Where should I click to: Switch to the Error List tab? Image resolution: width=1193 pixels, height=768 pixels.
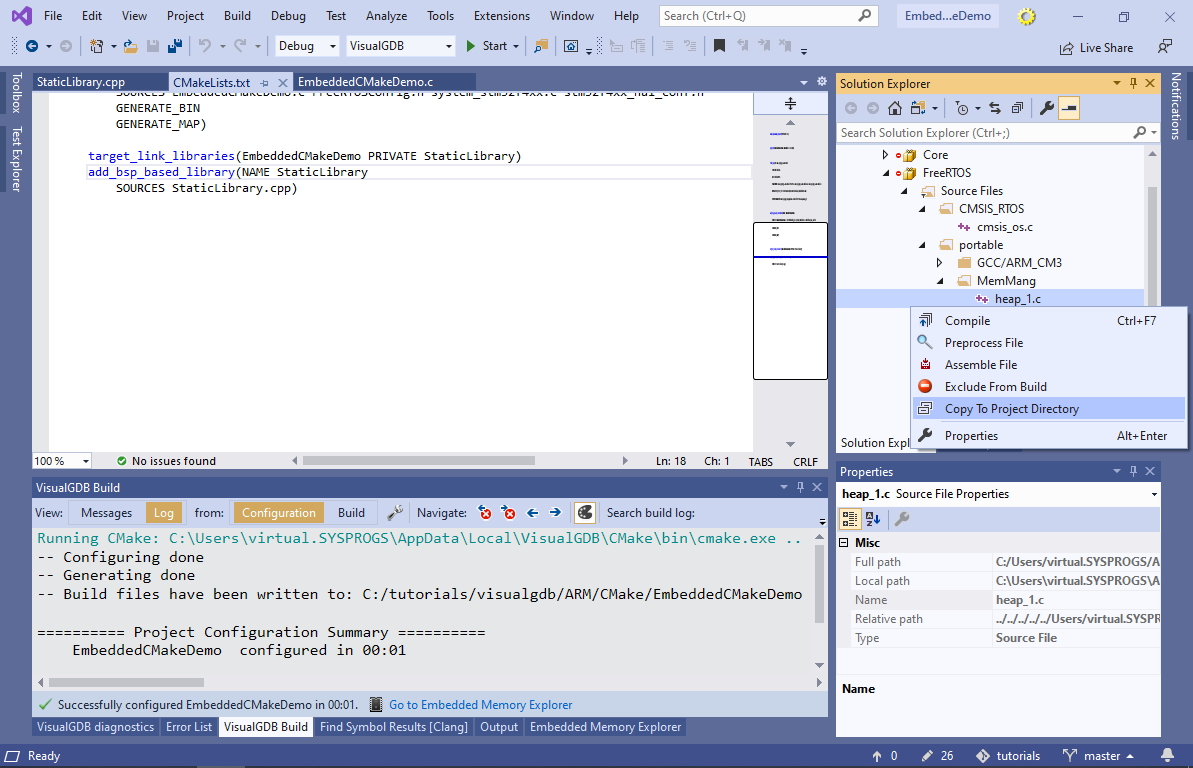(x=189, y=727)
